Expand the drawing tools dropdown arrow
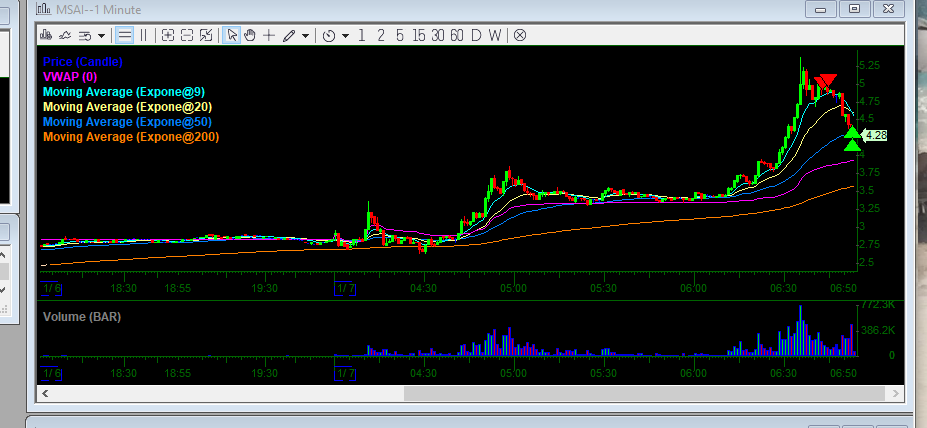This screenshot has height=428, width=927. pos(305,36)
